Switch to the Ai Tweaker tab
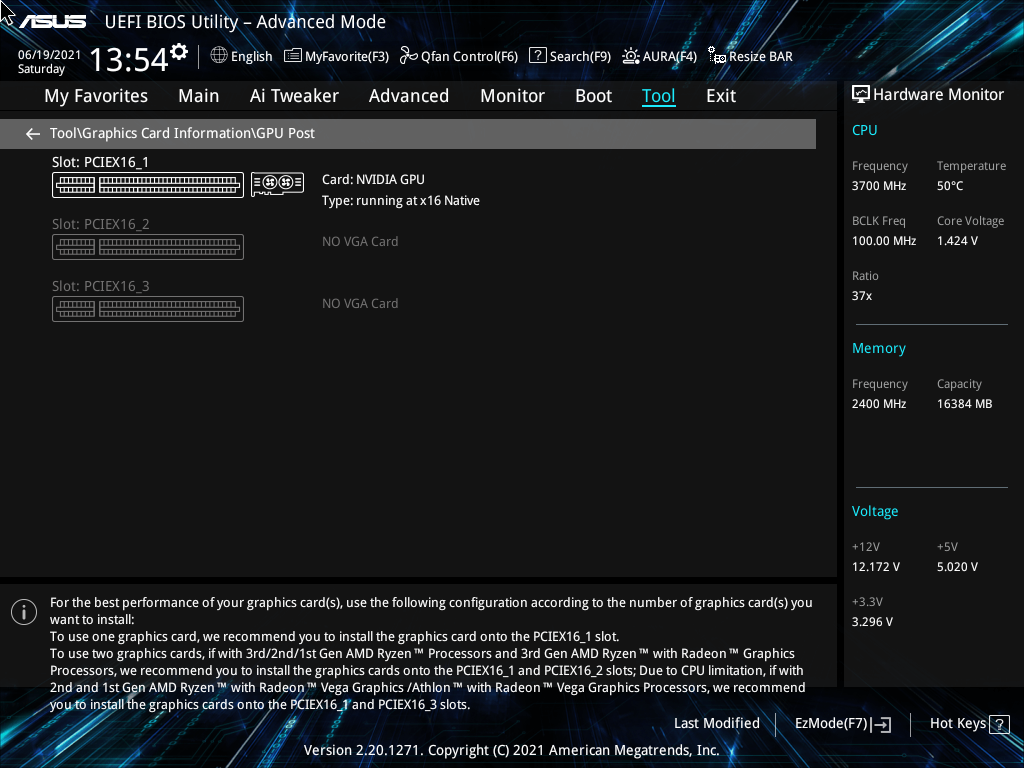 pyautogui.click(x=294, y=95)
